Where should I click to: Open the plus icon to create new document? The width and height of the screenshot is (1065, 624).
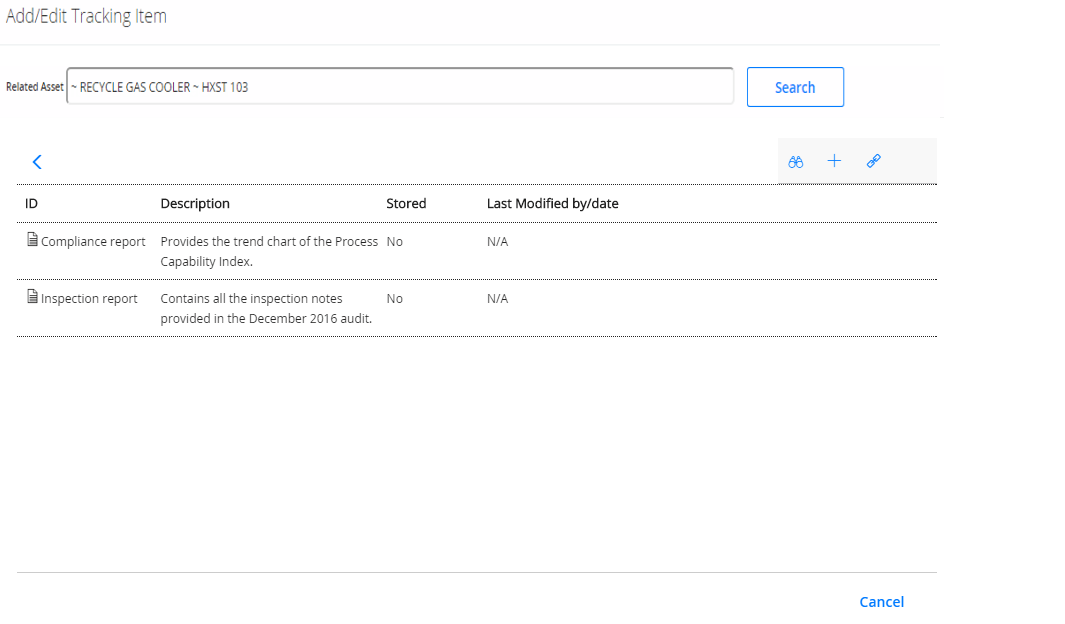point(834,161)
